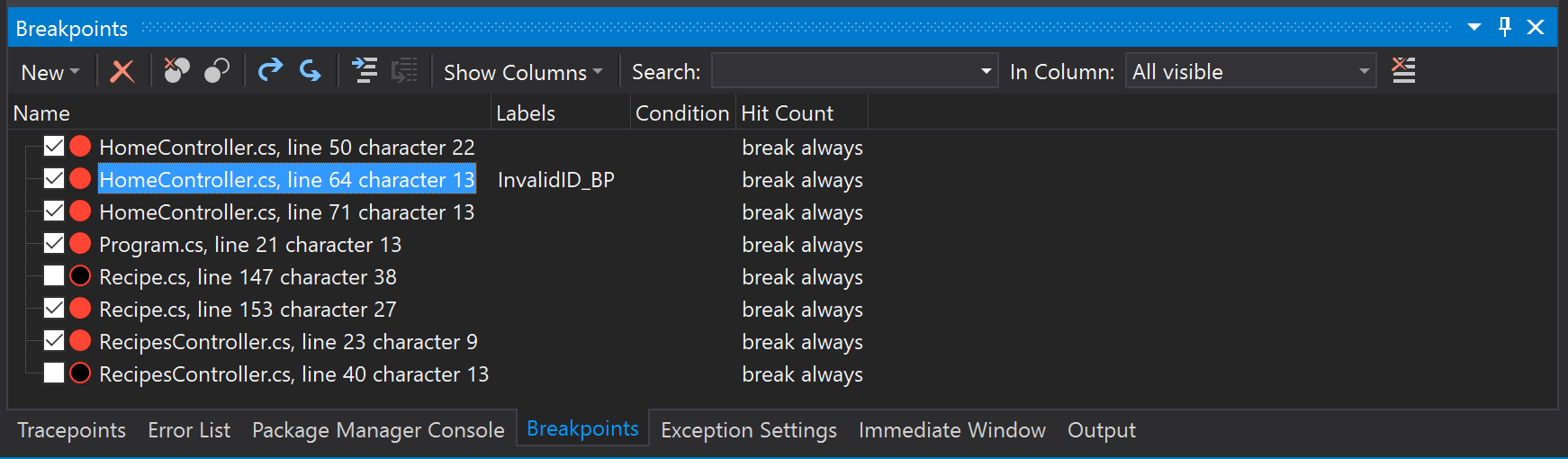Enable RecipesController.cs line 40 breakpoint checkbox
Viewport: 1568px width, 459px height.
[x=54, y=373]
